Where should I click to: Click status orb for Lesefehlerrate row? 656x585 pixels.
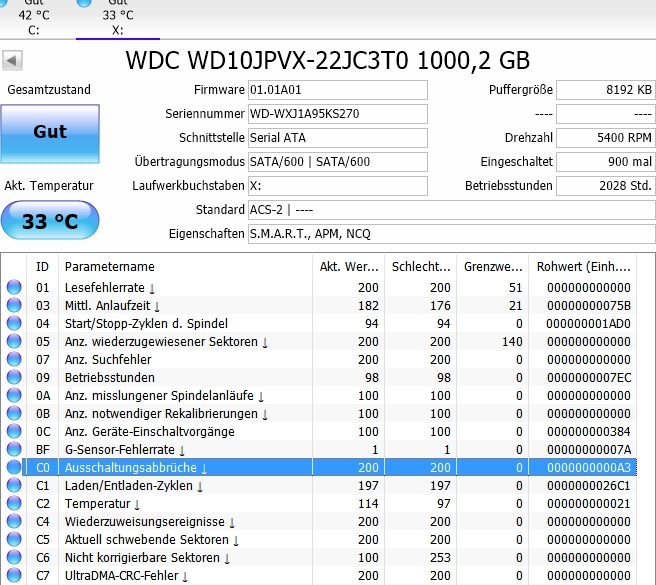pos(14,287)
